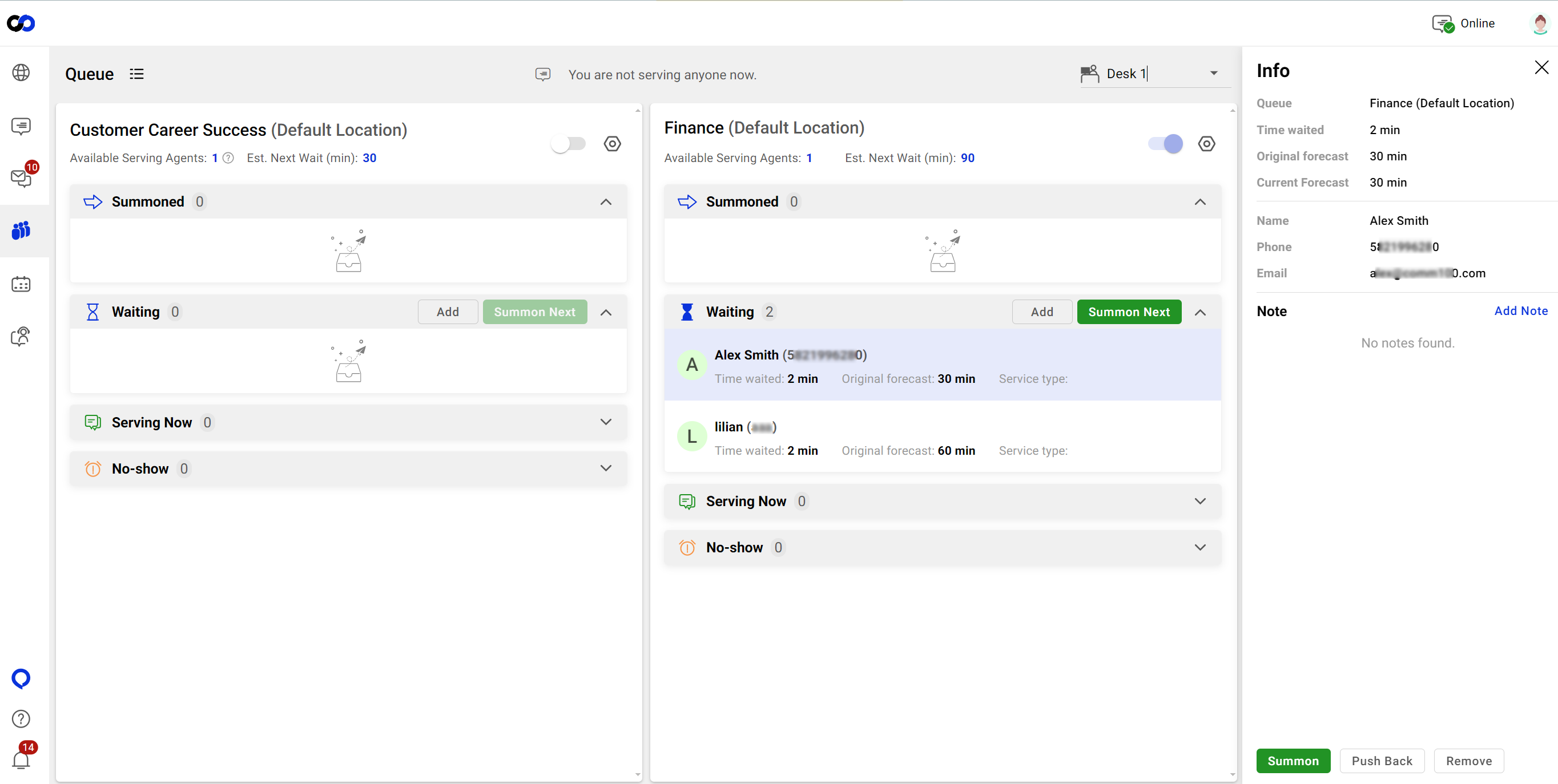Click Add in Customer Career Success Waiting
Viewport: 1558px width, 784px height.
(448, 312)
